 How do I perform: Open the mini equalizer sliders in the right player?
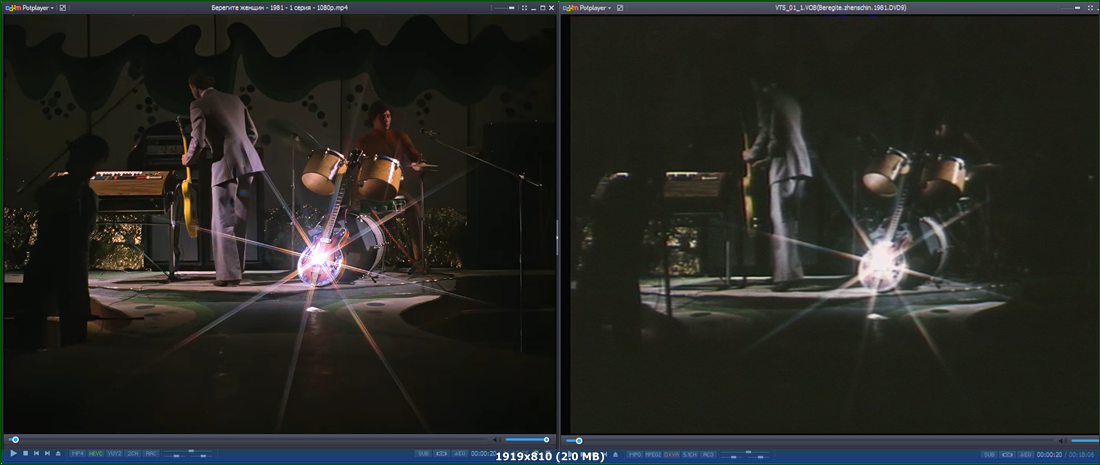click(x=745, y=454)
